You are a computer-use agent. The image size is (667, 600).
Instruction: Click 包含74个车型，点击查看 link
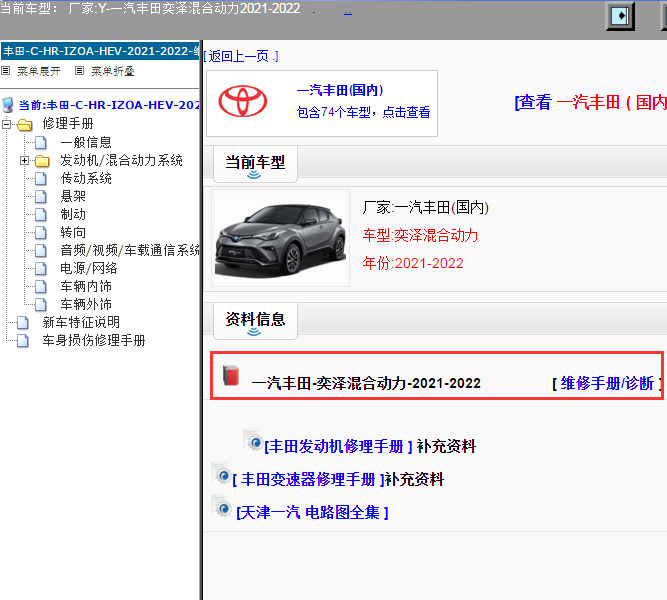pyautogui.click(x=363, y=112)
